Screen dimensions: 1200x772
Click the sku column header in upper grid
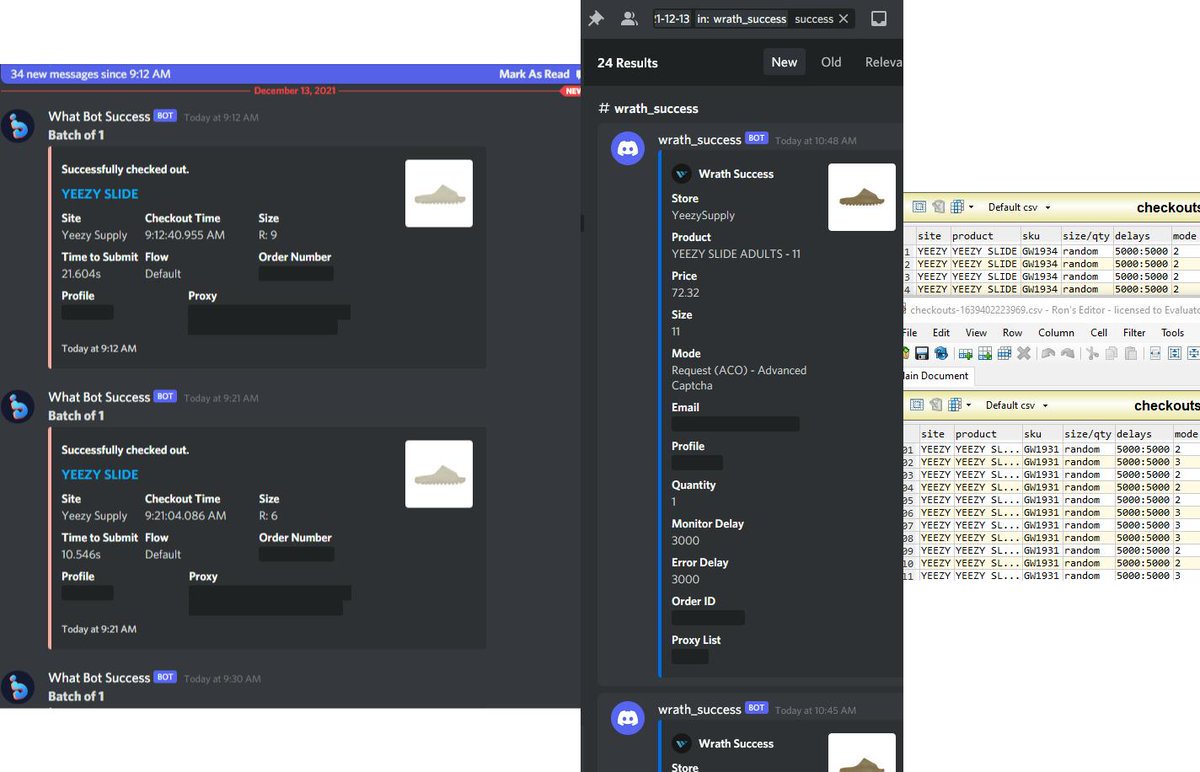(1040, 236)
